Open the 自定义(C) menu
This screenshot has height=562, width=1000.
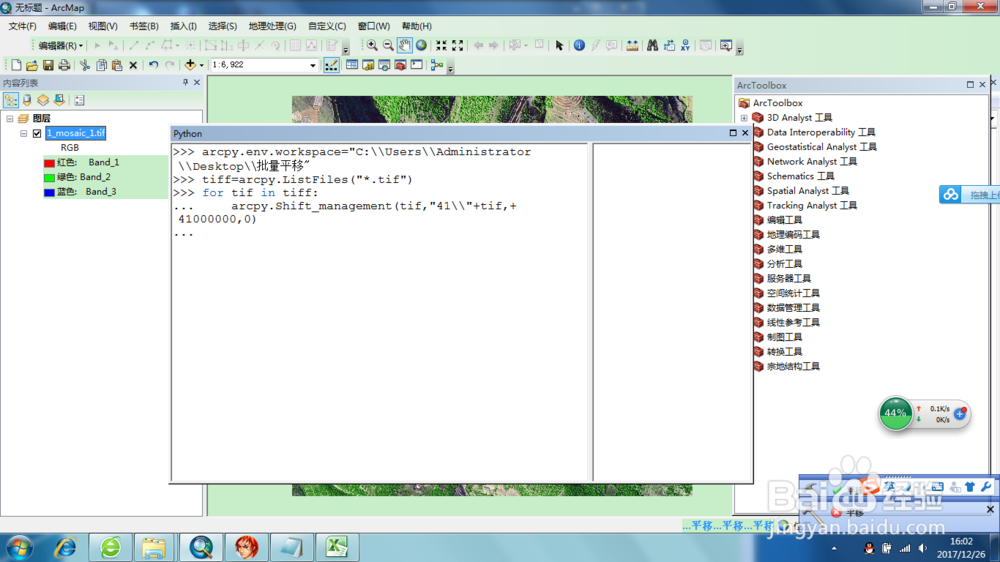pos(327,26)
